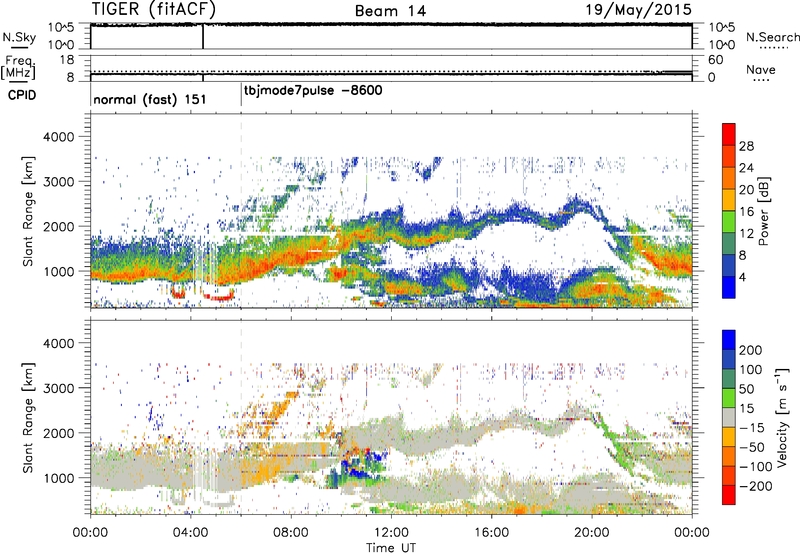Click the 'normal (fast) 151' mode text
This screenshot has height=554, width=800.
click(150, 99)
